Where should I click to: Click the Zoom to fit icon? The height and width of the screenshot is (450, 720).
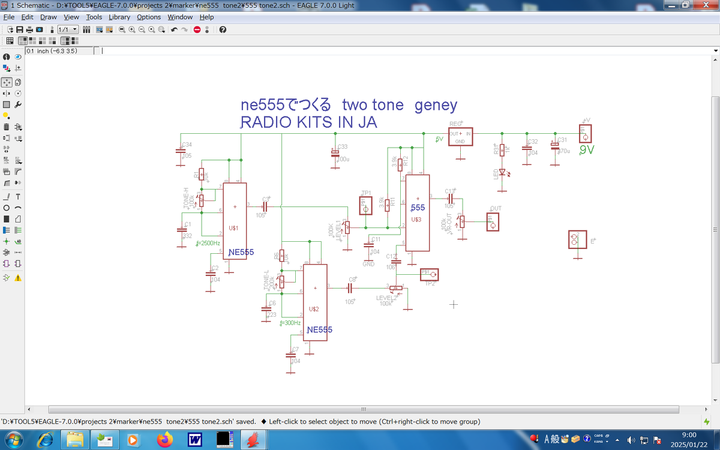(x=122, y=30)
